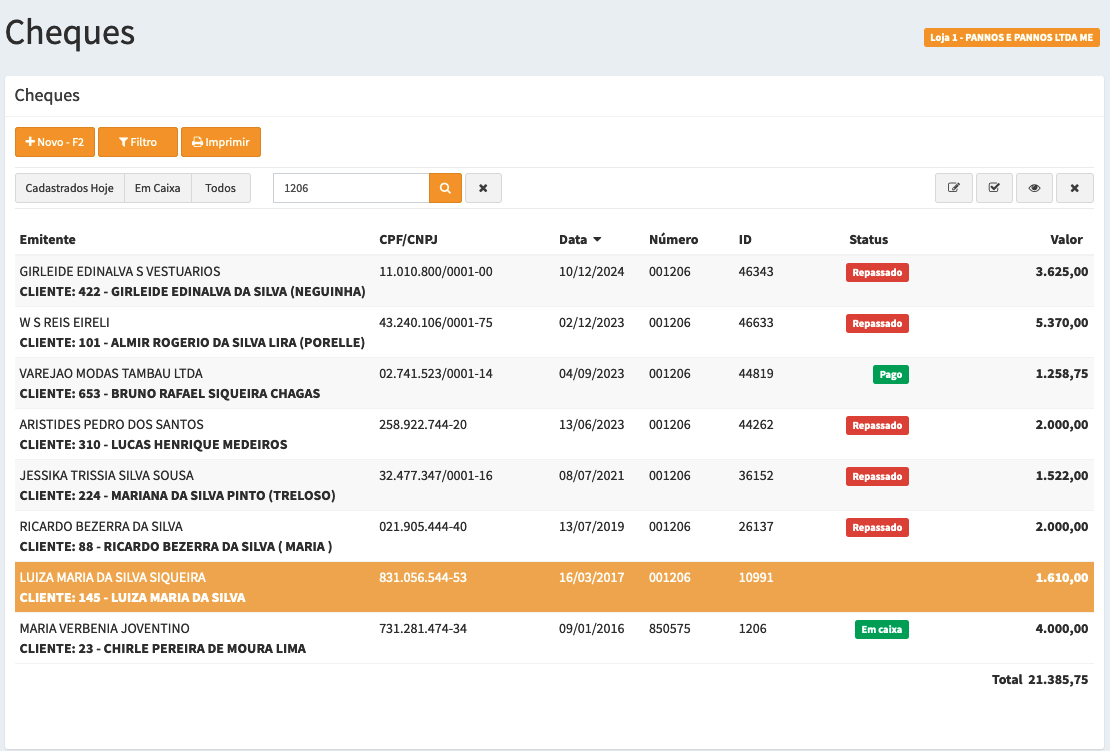
Task: Click the Valor column header
Action: pyautogui.click(x=1066, y=240)
